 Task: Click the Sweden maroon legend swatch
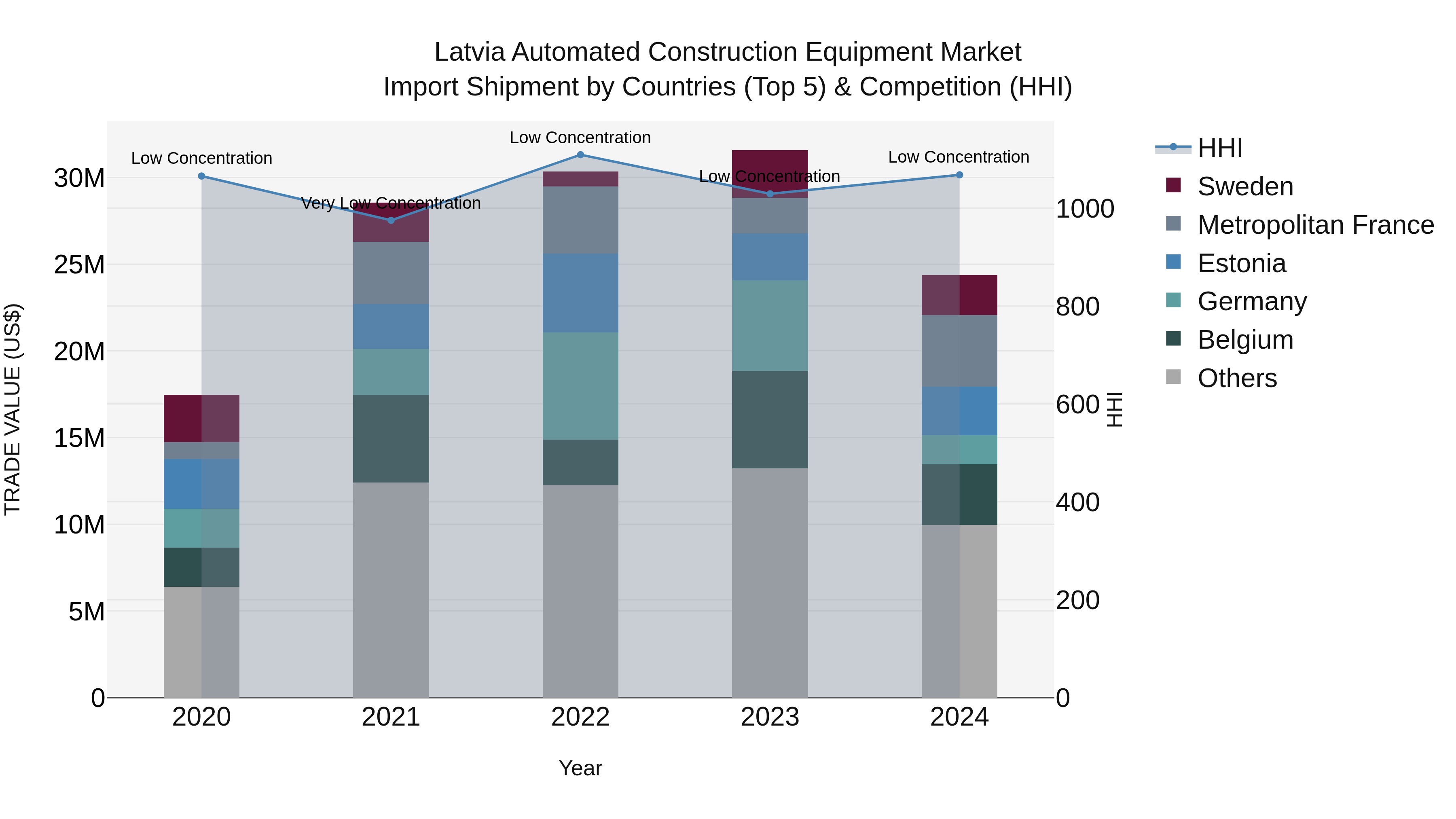(1173, 185)
